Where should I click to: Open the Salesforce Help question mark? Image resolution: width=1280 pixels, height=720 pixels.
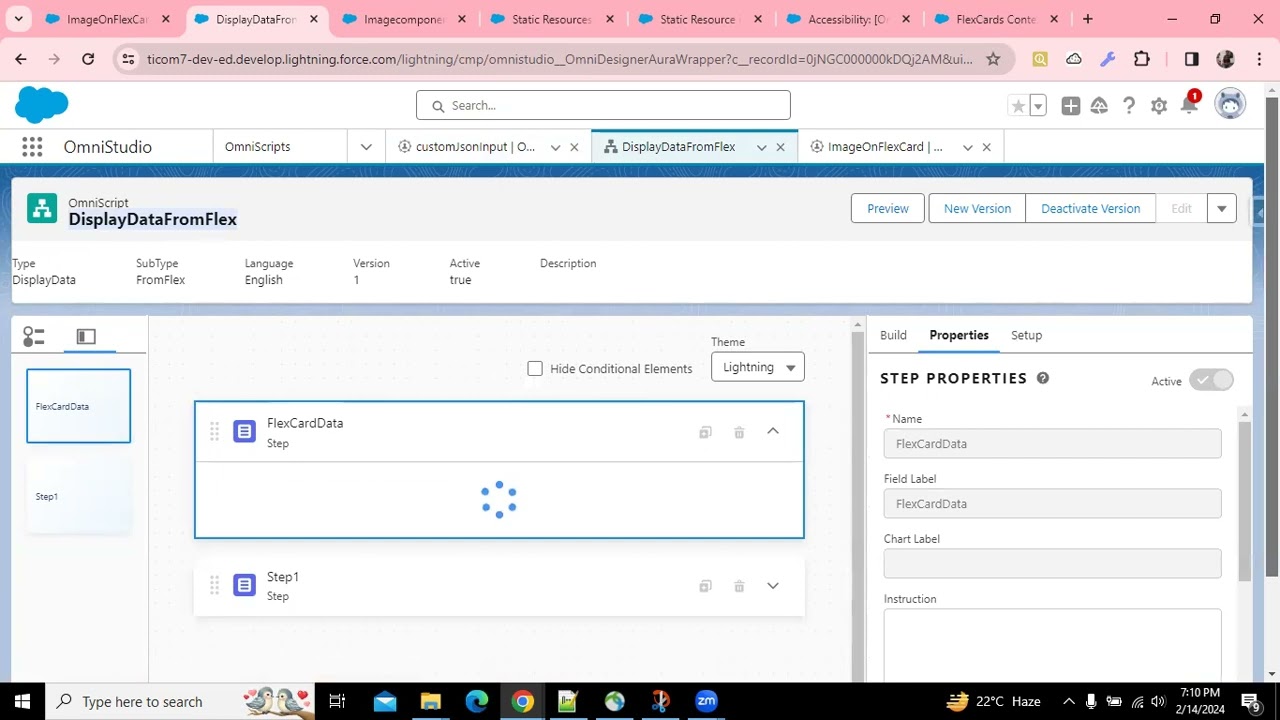pyautogui.click(x=1129, y=106)
